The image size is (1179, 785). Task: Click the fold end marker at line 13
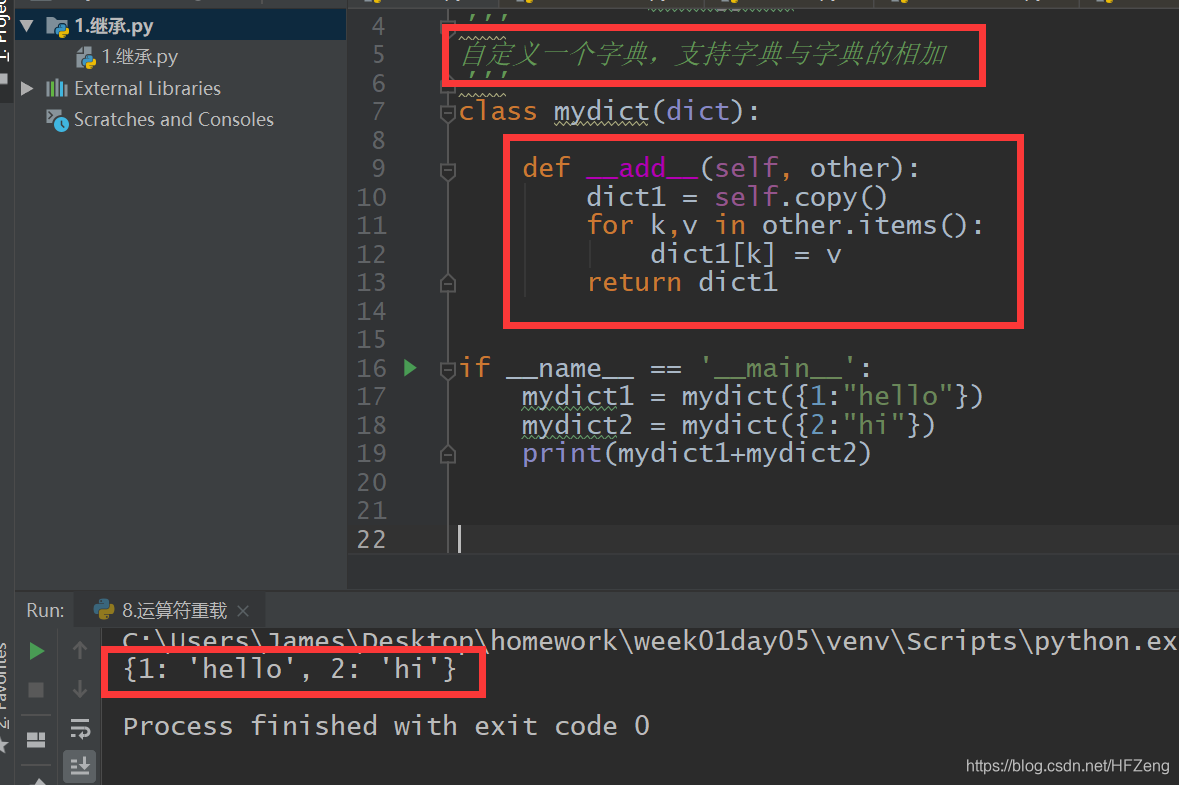(x=448, y=283)
